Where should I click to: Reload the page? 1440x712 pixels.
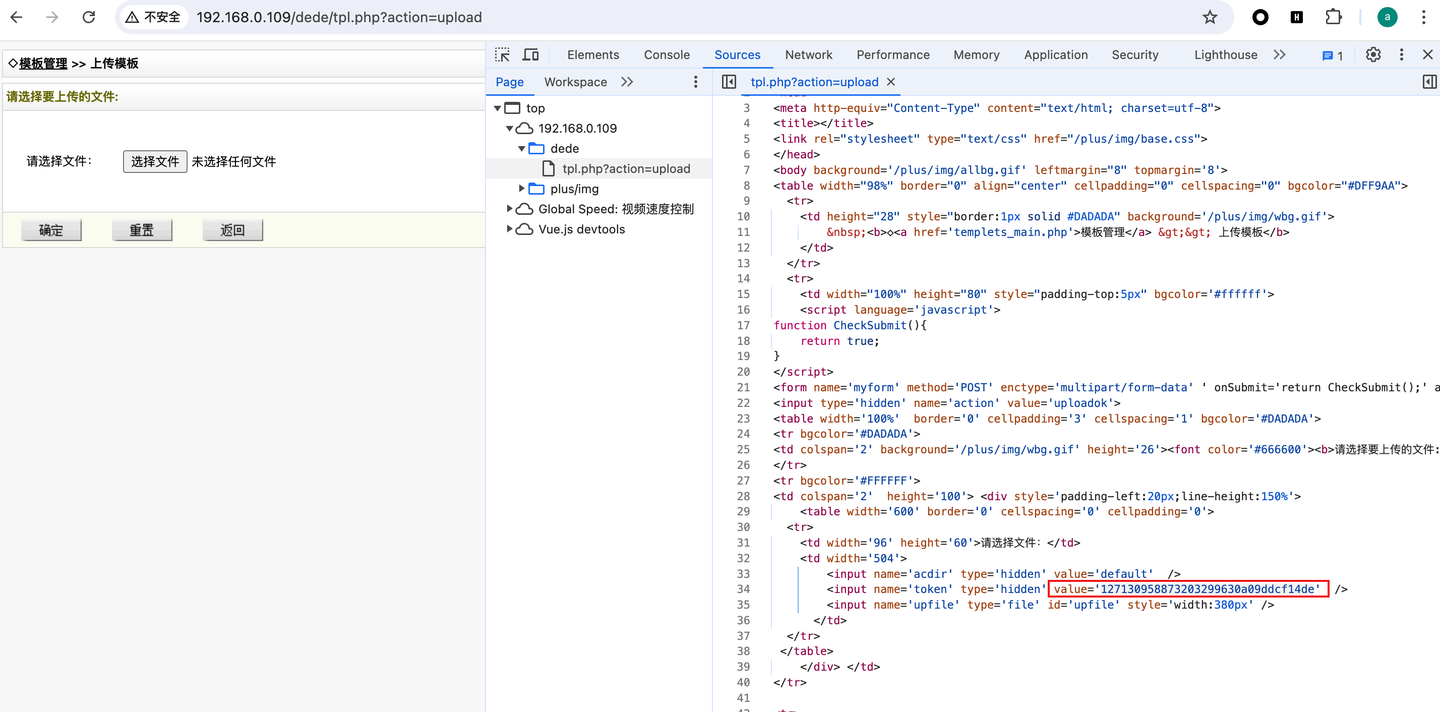[88, 17]
